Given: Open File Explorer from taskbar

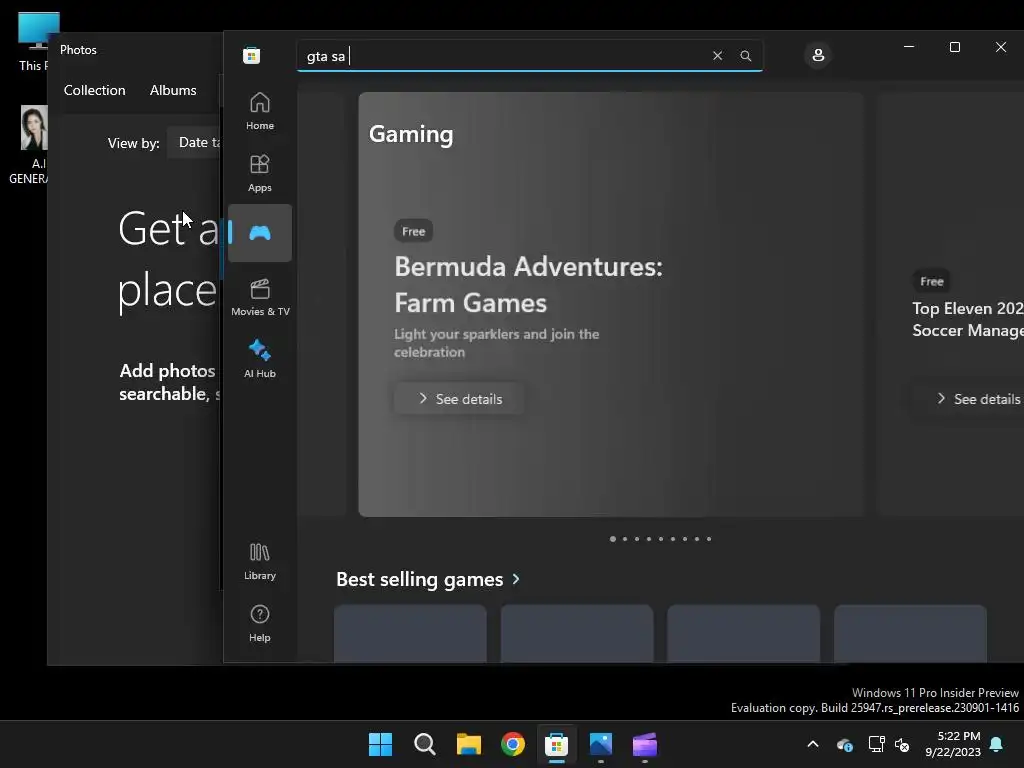Looking at the screenshot, I should pos(469,744).
